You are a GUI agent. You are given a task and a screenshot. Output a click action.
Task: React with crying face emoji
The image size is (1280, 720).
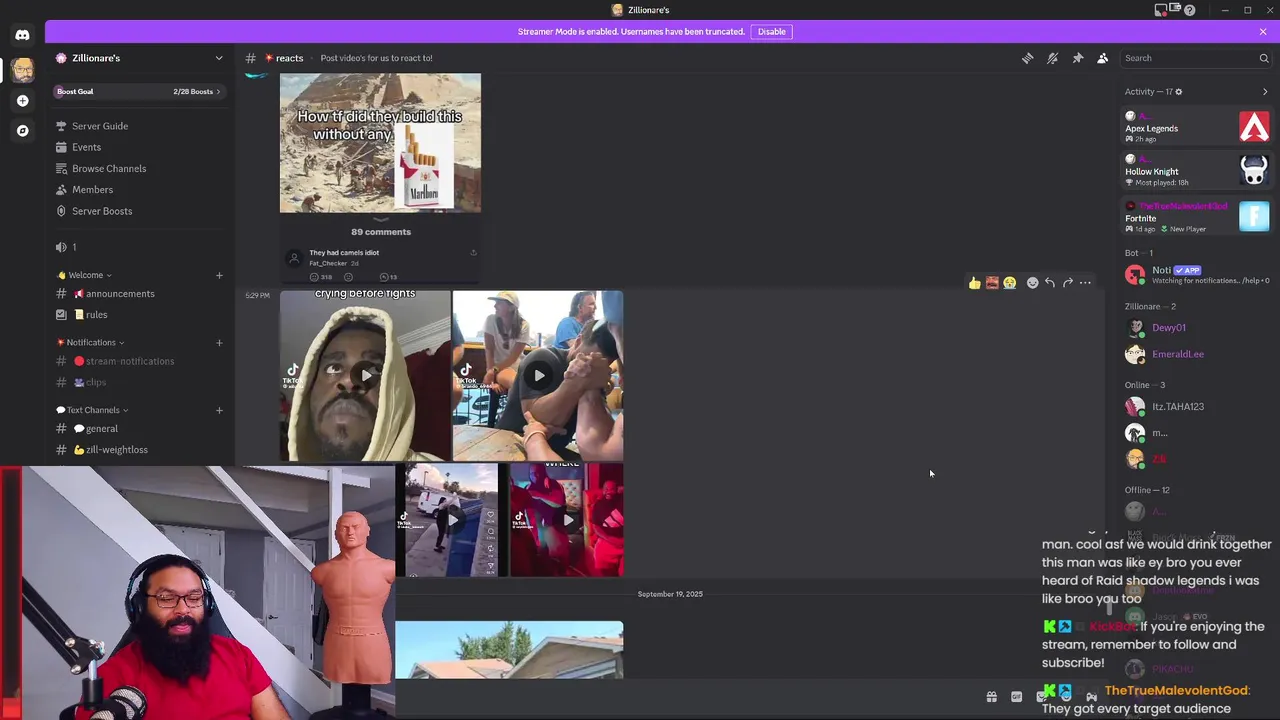(1010, 283)
